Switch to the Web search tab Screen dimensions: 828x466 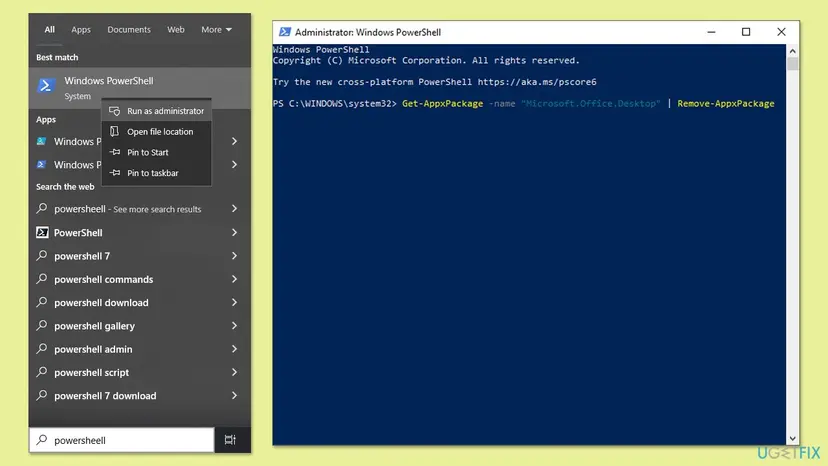(176, 30)
